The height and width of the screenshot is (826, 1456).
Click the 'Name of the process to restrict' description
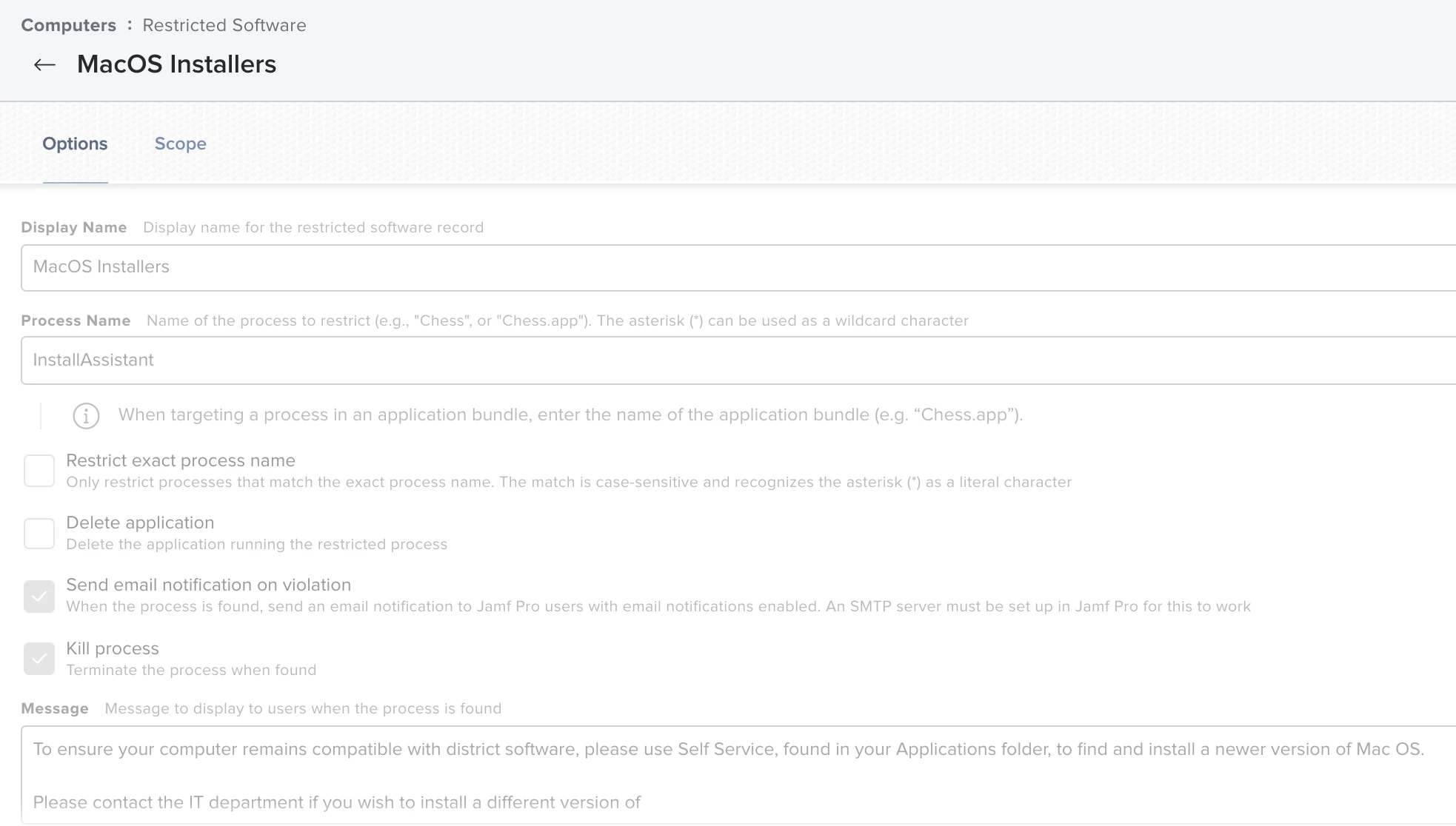pyautogui.click(x=558, y=320)
